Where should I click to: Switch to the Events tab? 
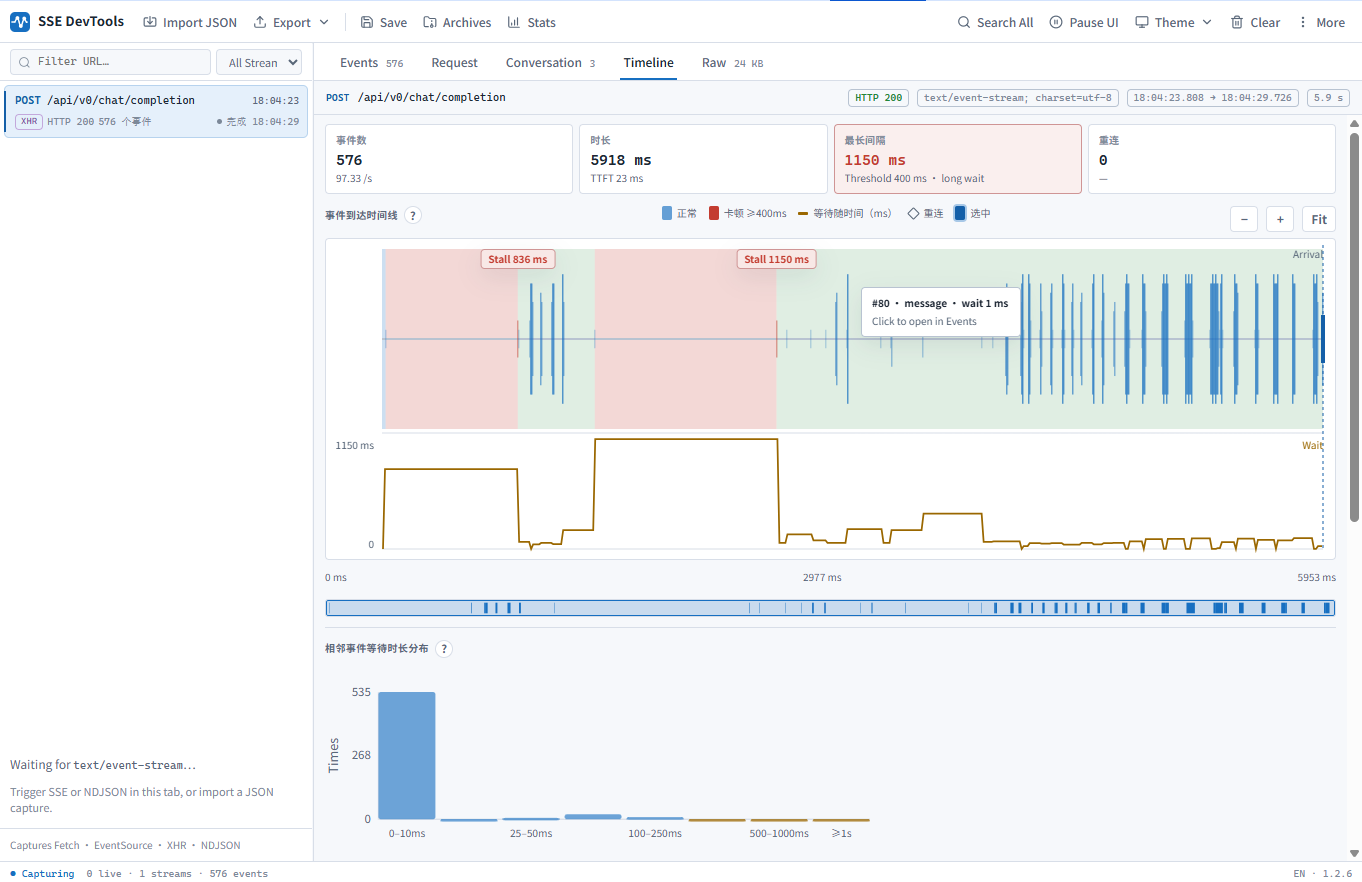371,63
